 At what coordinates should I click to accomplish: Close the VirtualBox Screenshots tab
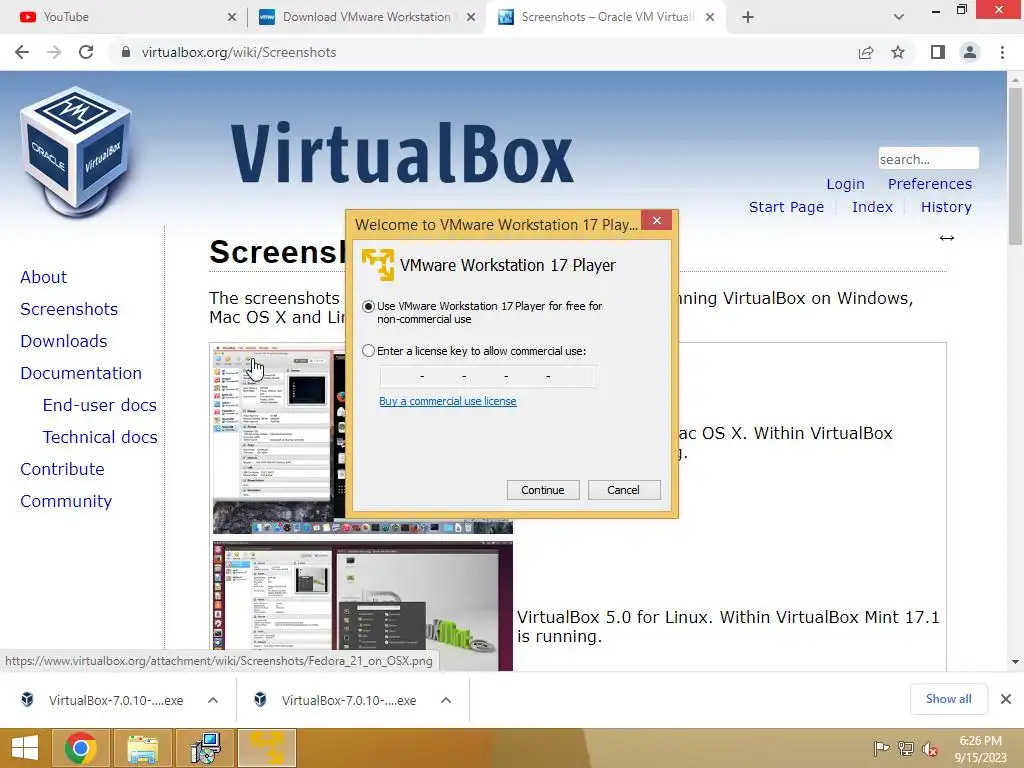pos(710,18)
